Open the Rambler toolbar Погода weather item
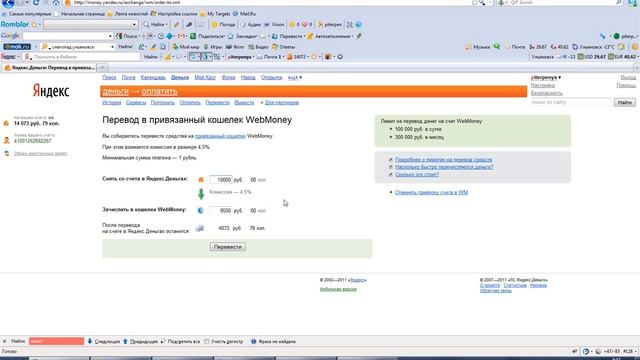This screenshot has width=640, height=360. click(x=223, y=24)
